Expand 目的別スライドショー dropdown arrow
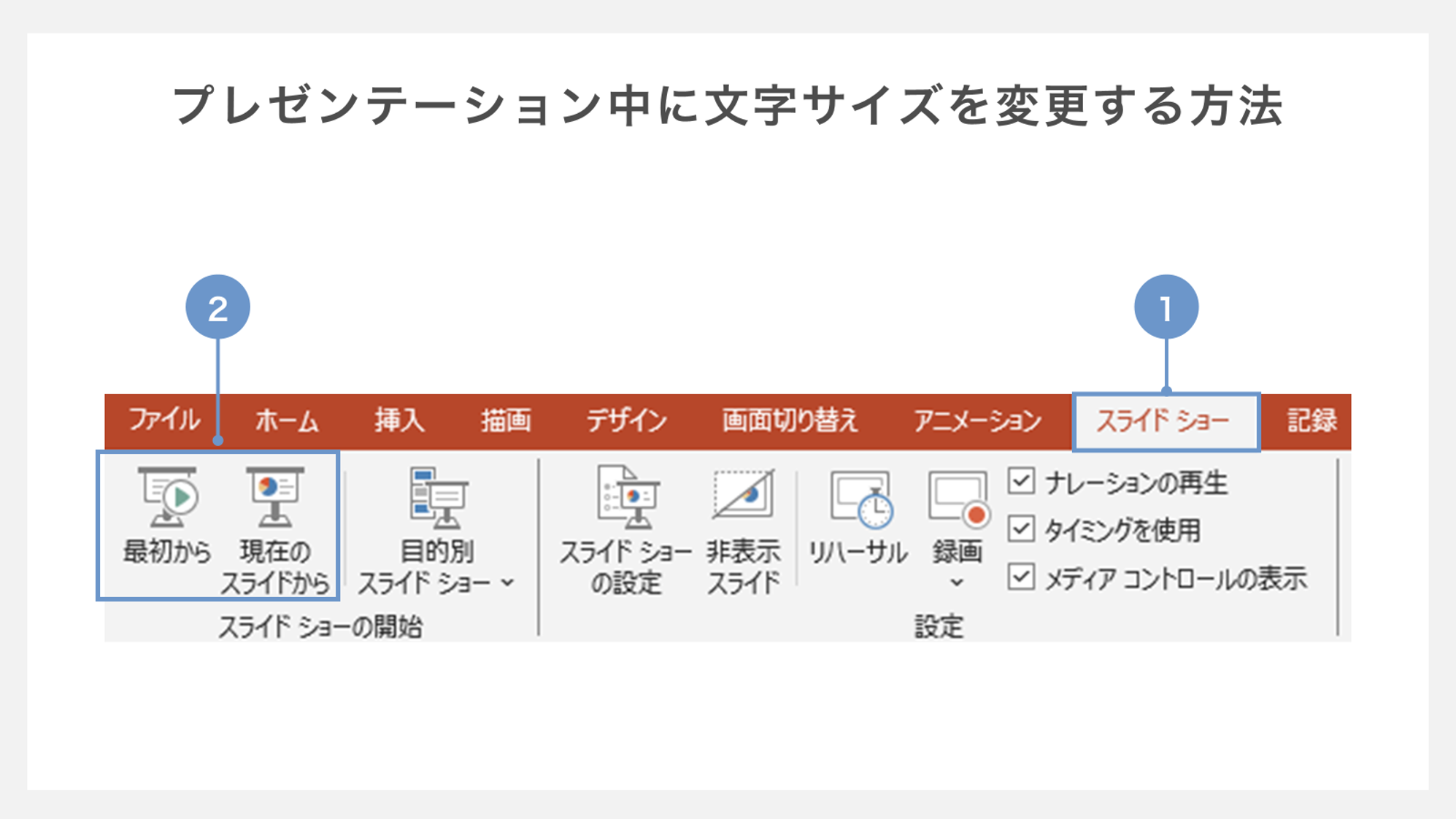 point(508,582)
